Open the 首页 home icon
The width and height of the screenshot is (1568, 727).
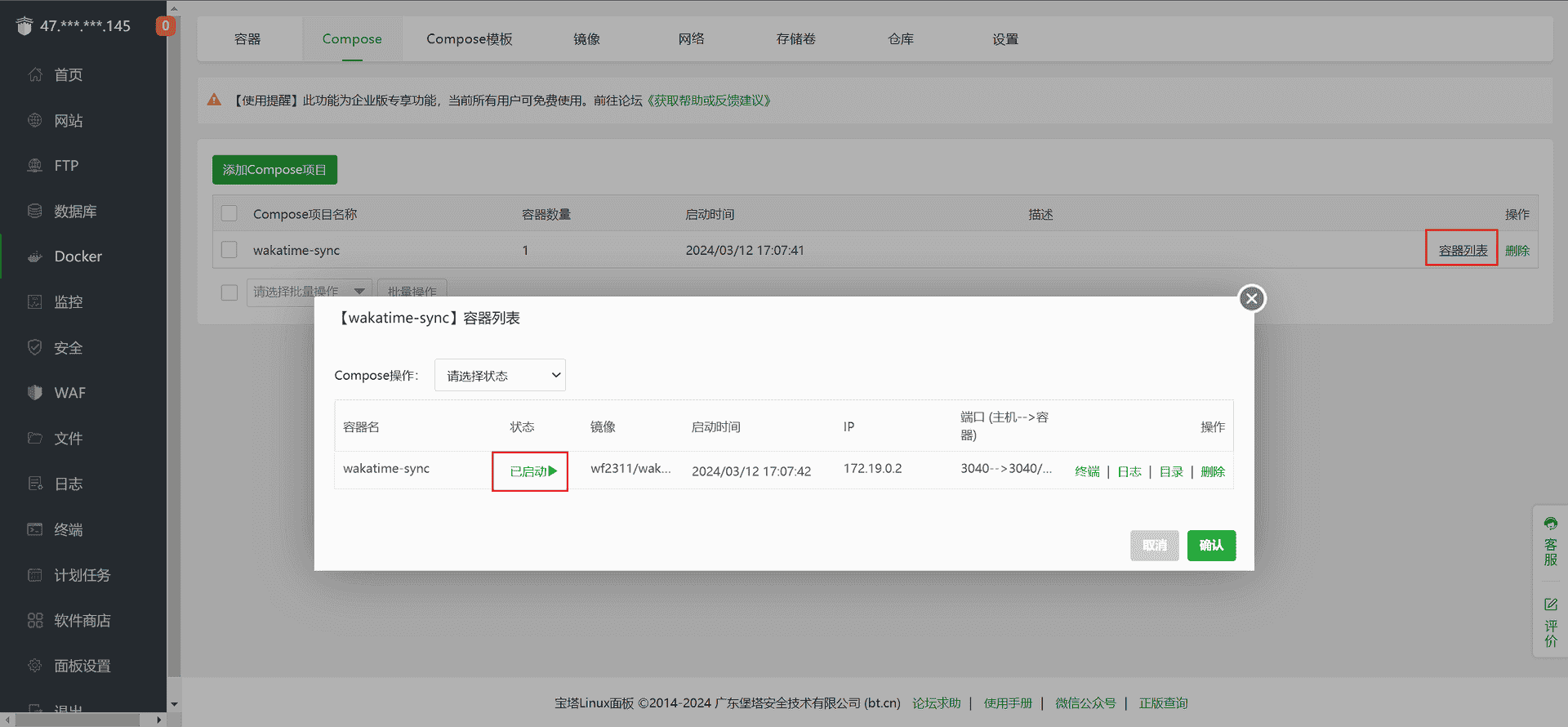[35, 75]
